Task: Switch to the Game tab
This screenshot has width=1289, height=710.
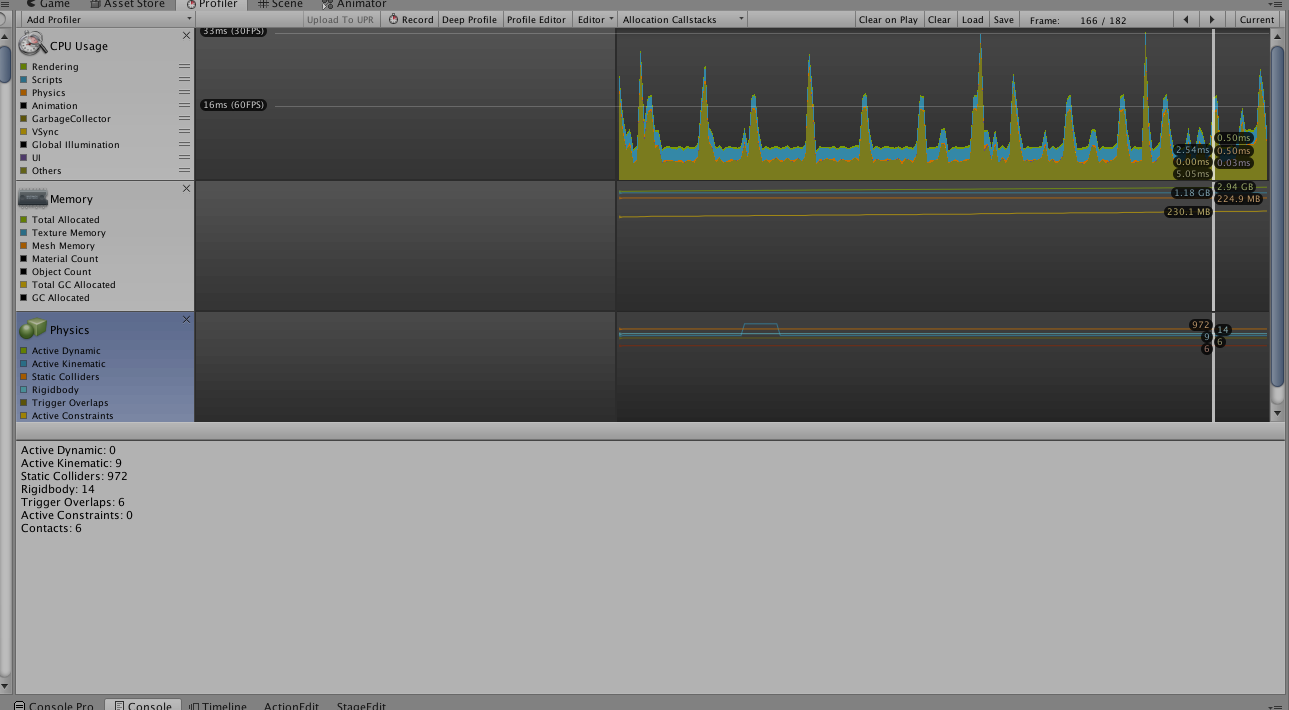Action: coord(47,4)
